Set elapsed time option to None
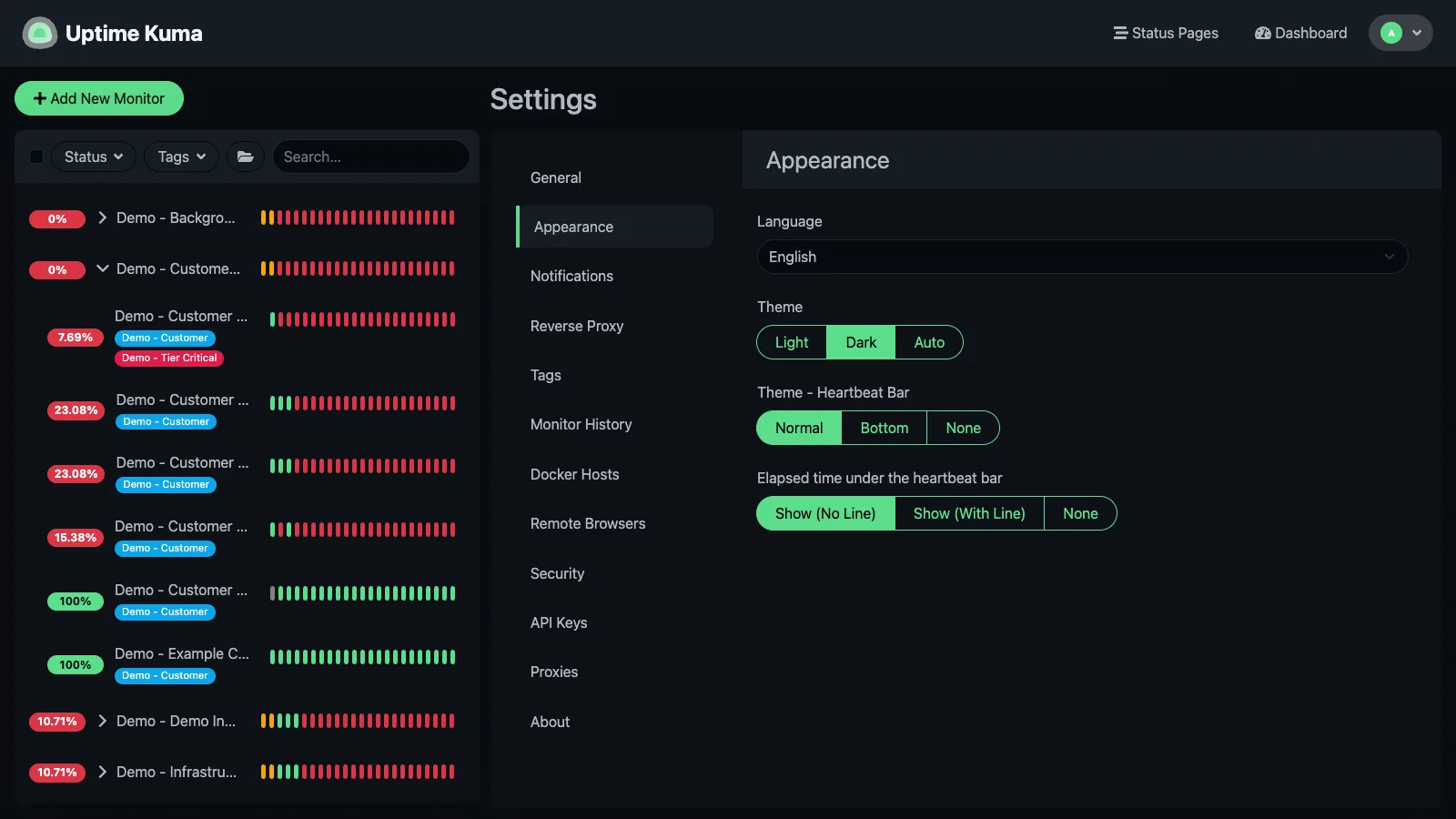The height and width of the screenshot is (819, 1456). click(1080, 513)
